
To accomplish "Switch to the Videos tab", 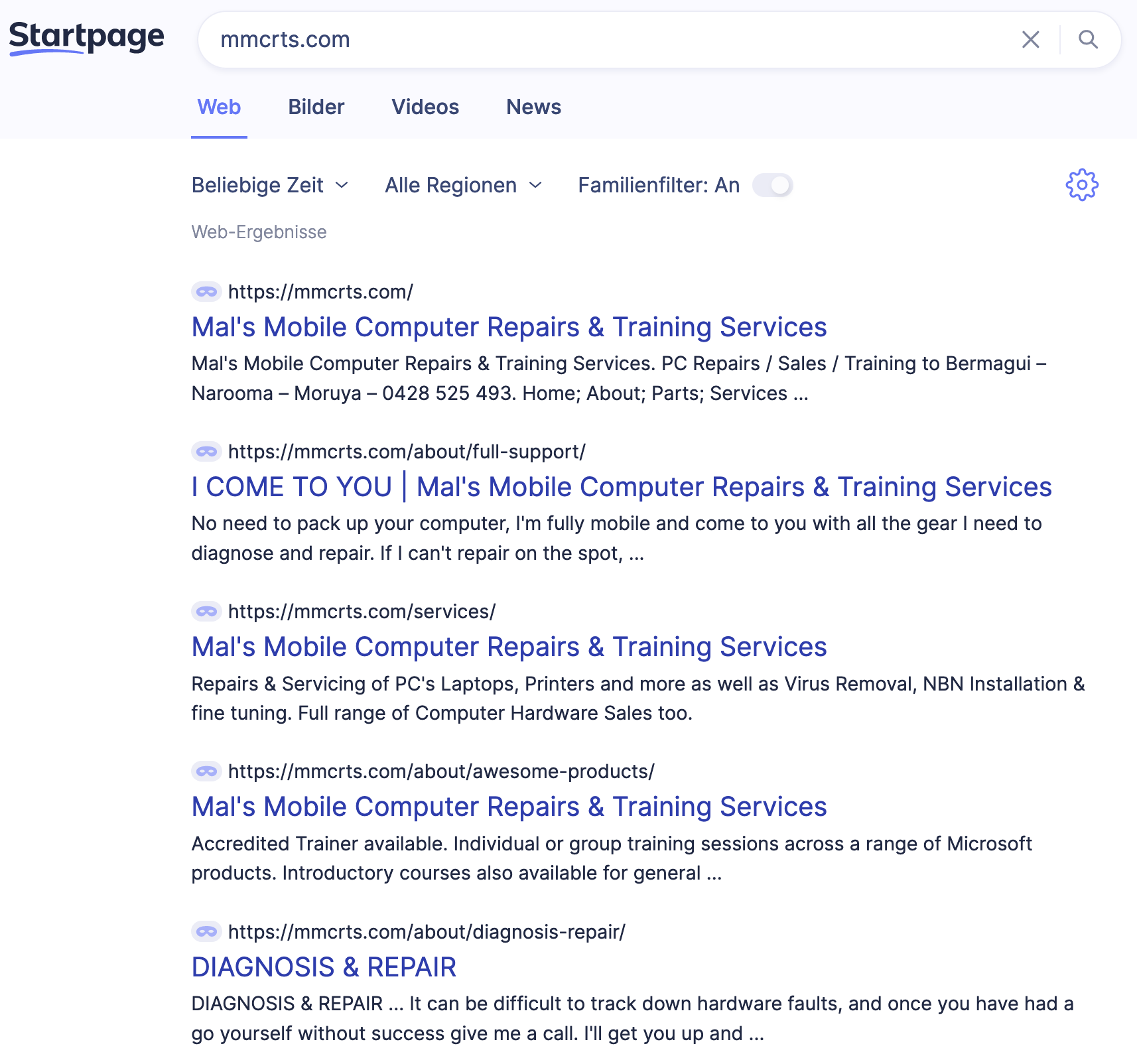I will tap(425, 107).
